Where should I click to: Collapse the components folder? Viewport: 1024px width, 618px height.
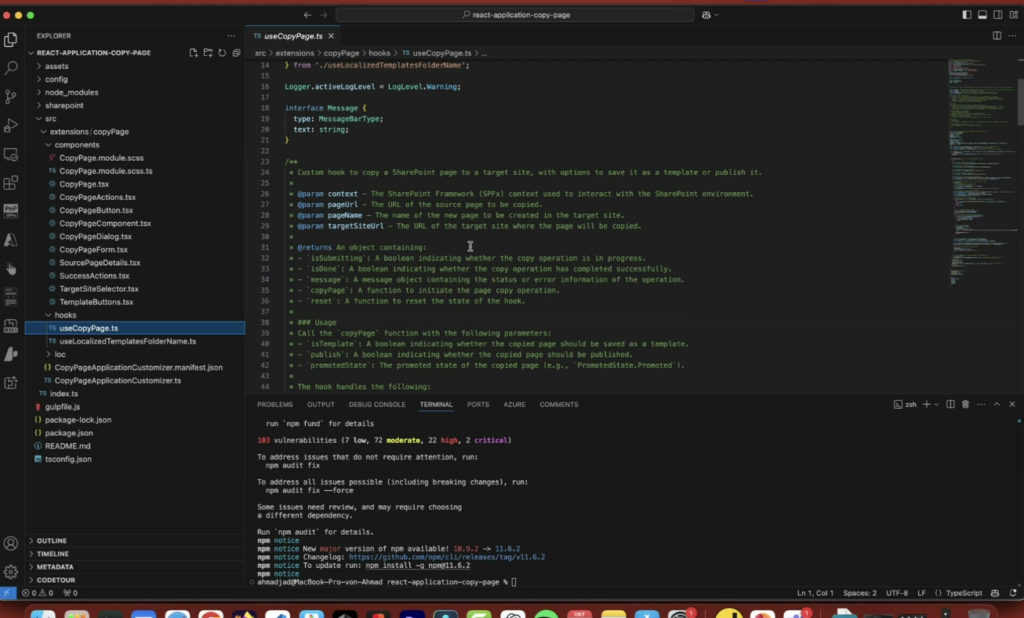click(76, 145)
